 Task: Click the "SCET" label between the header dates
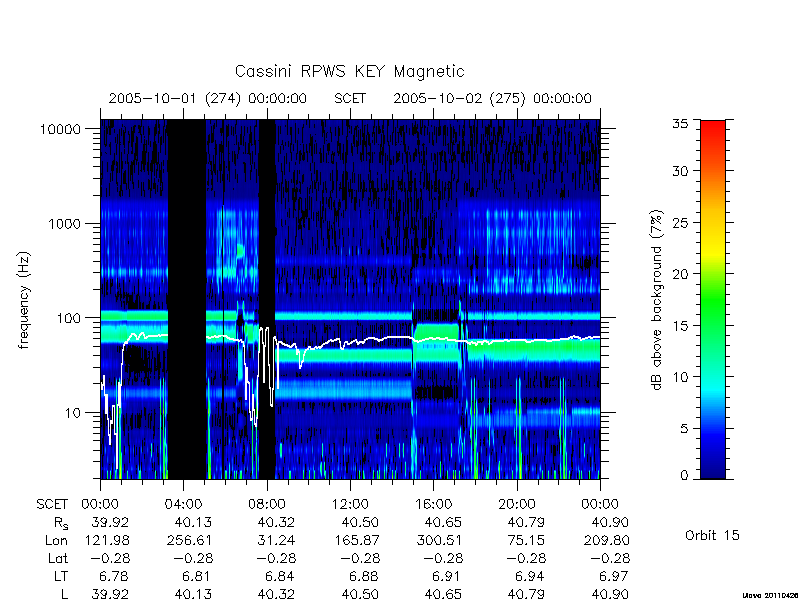[x=350, y=98]
